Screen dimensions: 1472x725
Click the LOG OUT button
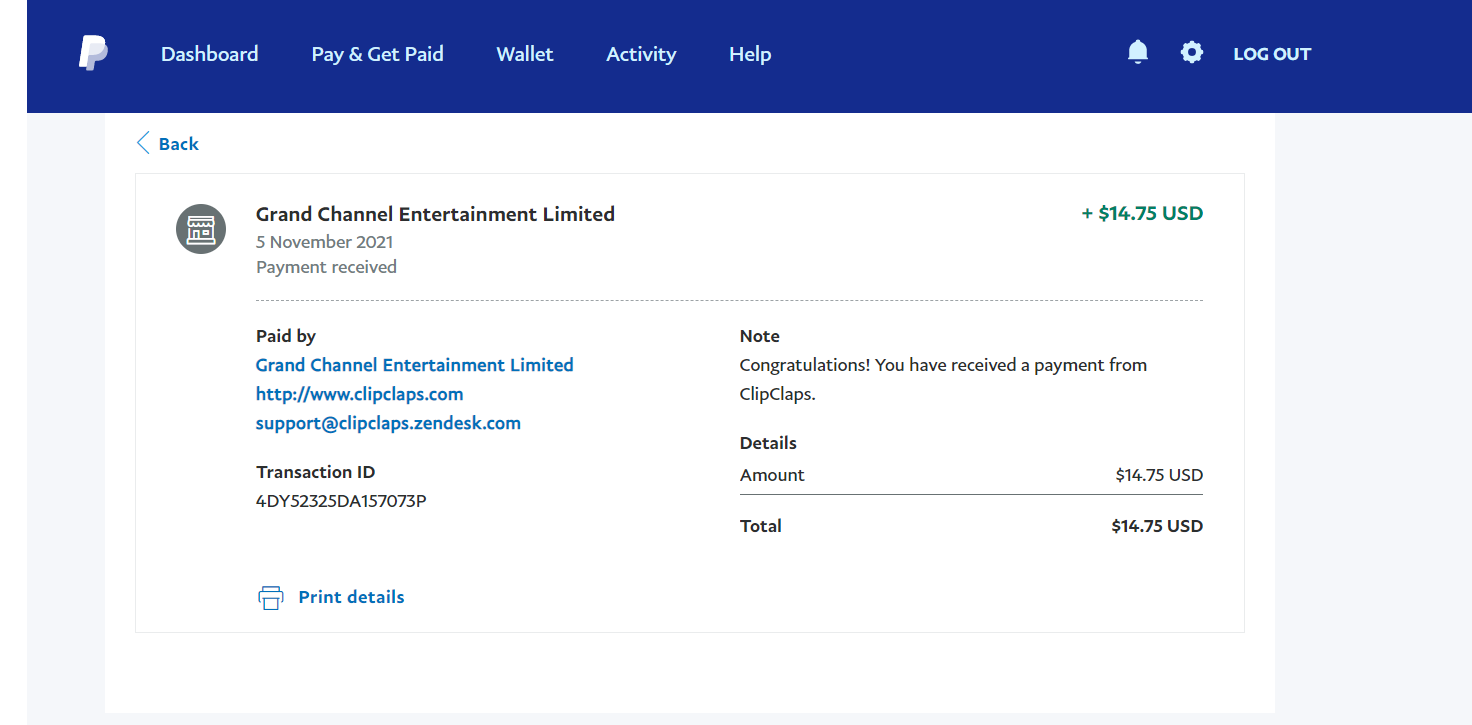point(1272,54)
